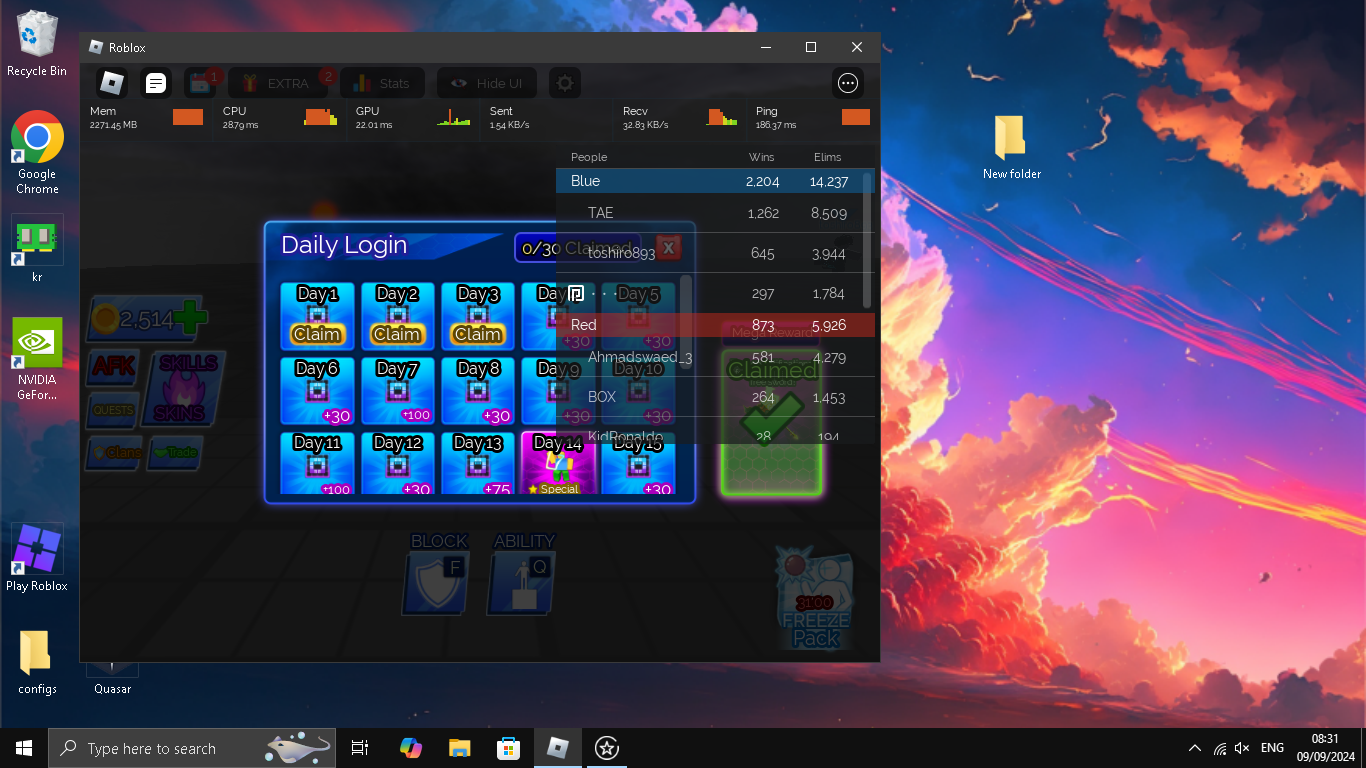1366x768 pixels.
Task: Open the Recycle Bin desktop icon
Action: [37, 45]
